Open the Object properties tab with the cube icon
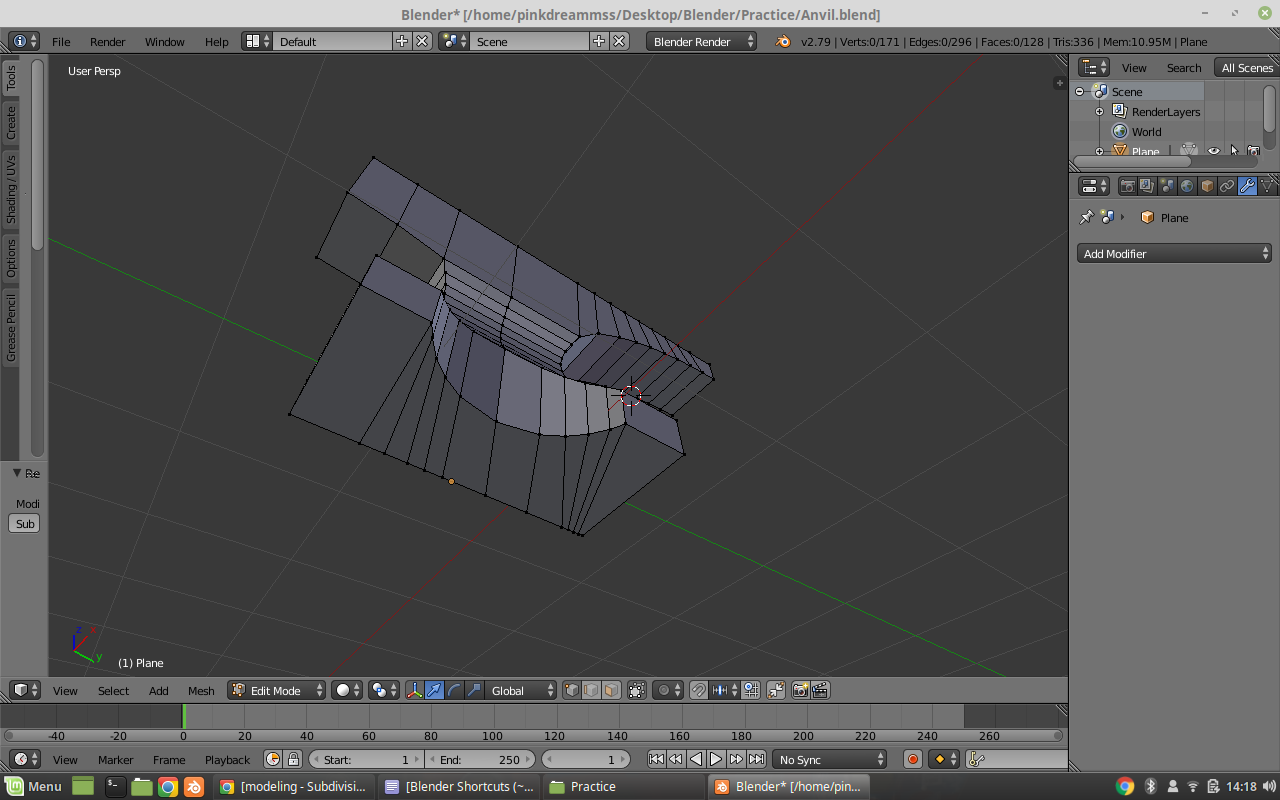 coord(1207,186)
